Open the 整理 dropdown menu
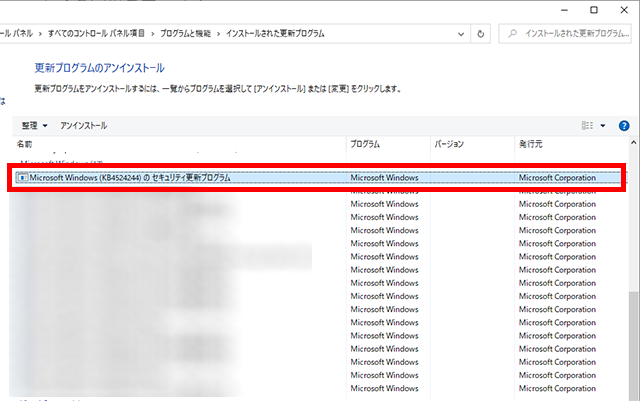Viewport: 640px width, 401px height. click(34, 126)
